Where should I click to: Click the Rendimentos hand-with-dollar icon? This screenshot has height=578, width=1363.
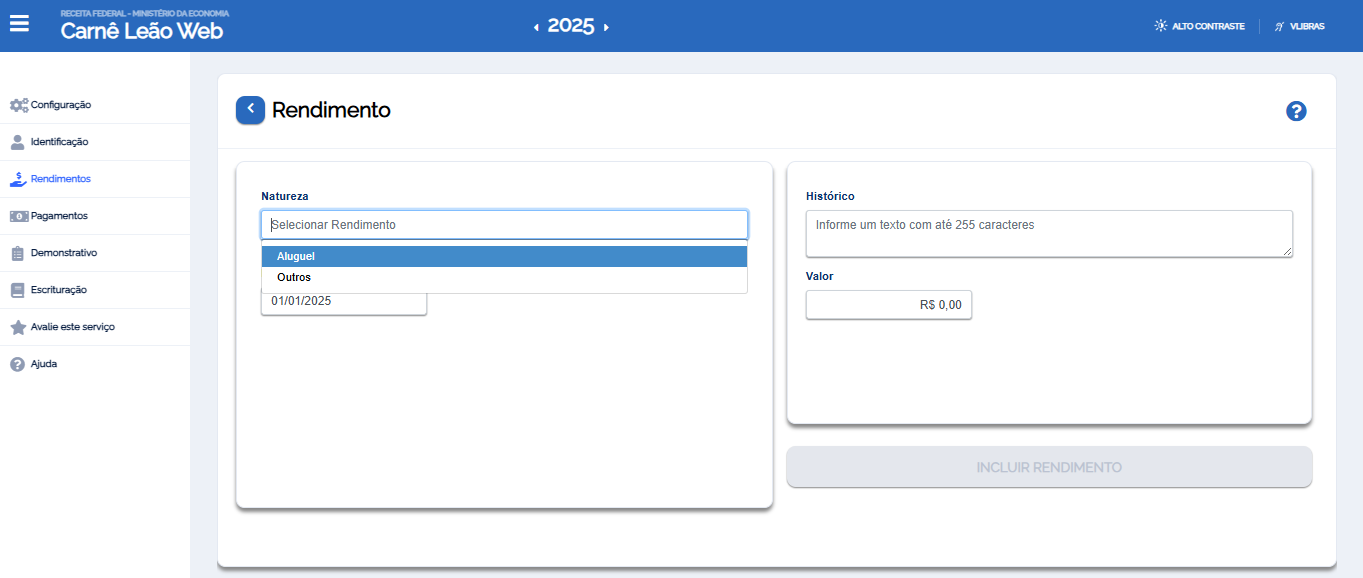pos(19,179)
